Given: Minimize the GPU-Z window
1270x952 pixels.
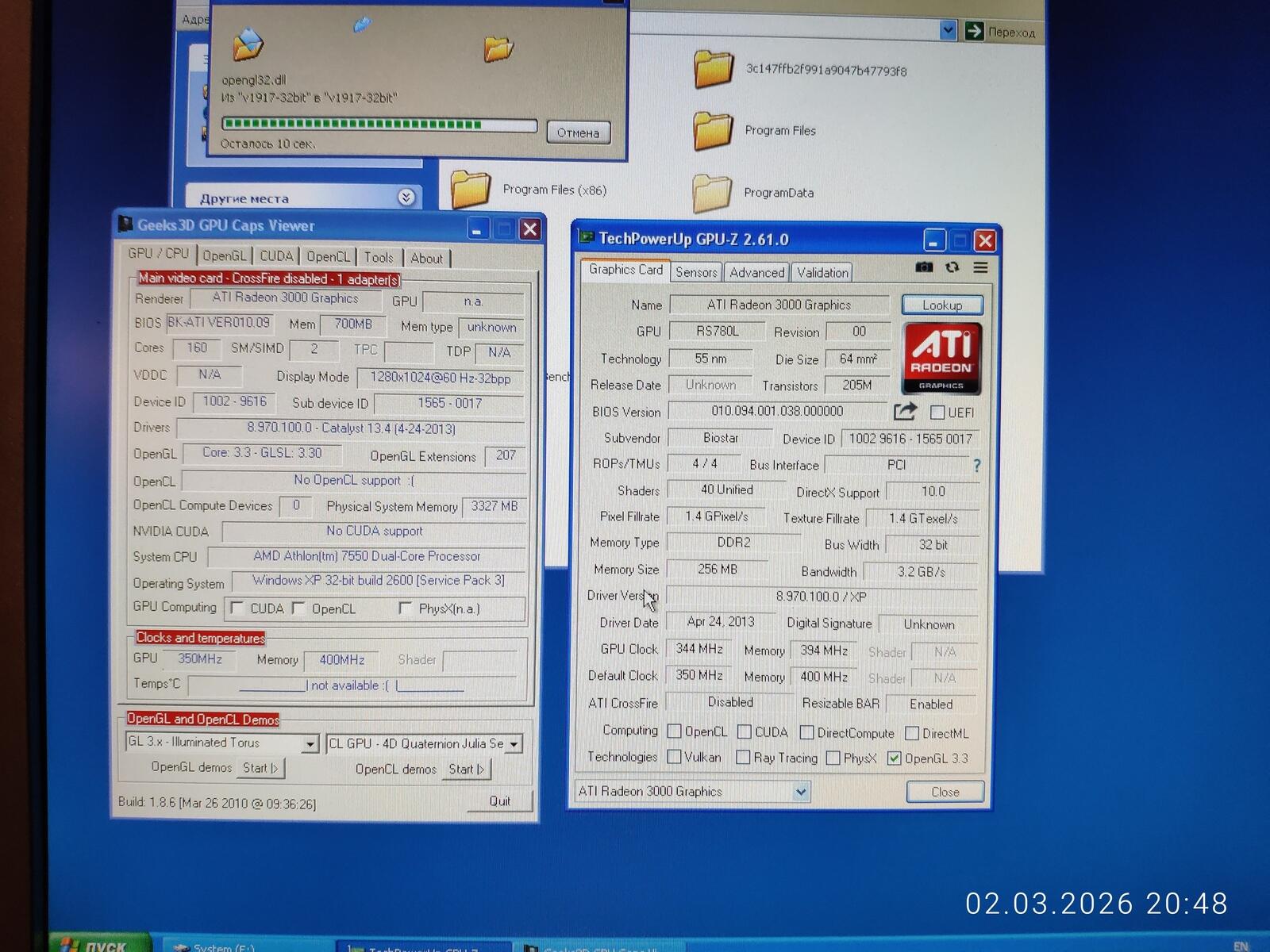Looking at the screenshot, I should 934,240.
